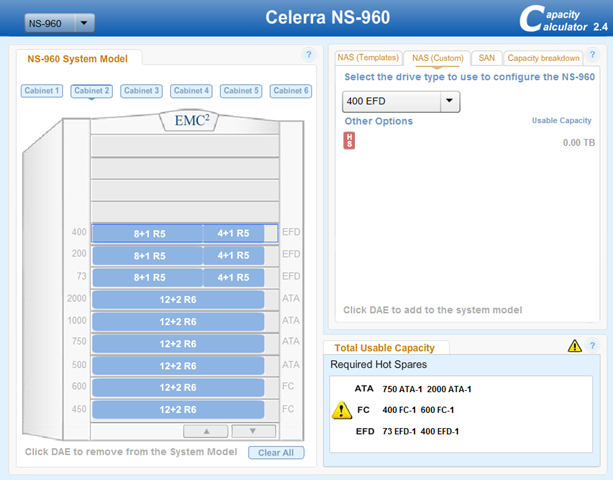
Task: Click the 450 FC 12+2 R6 enclosure
Action: click(178, 410)
